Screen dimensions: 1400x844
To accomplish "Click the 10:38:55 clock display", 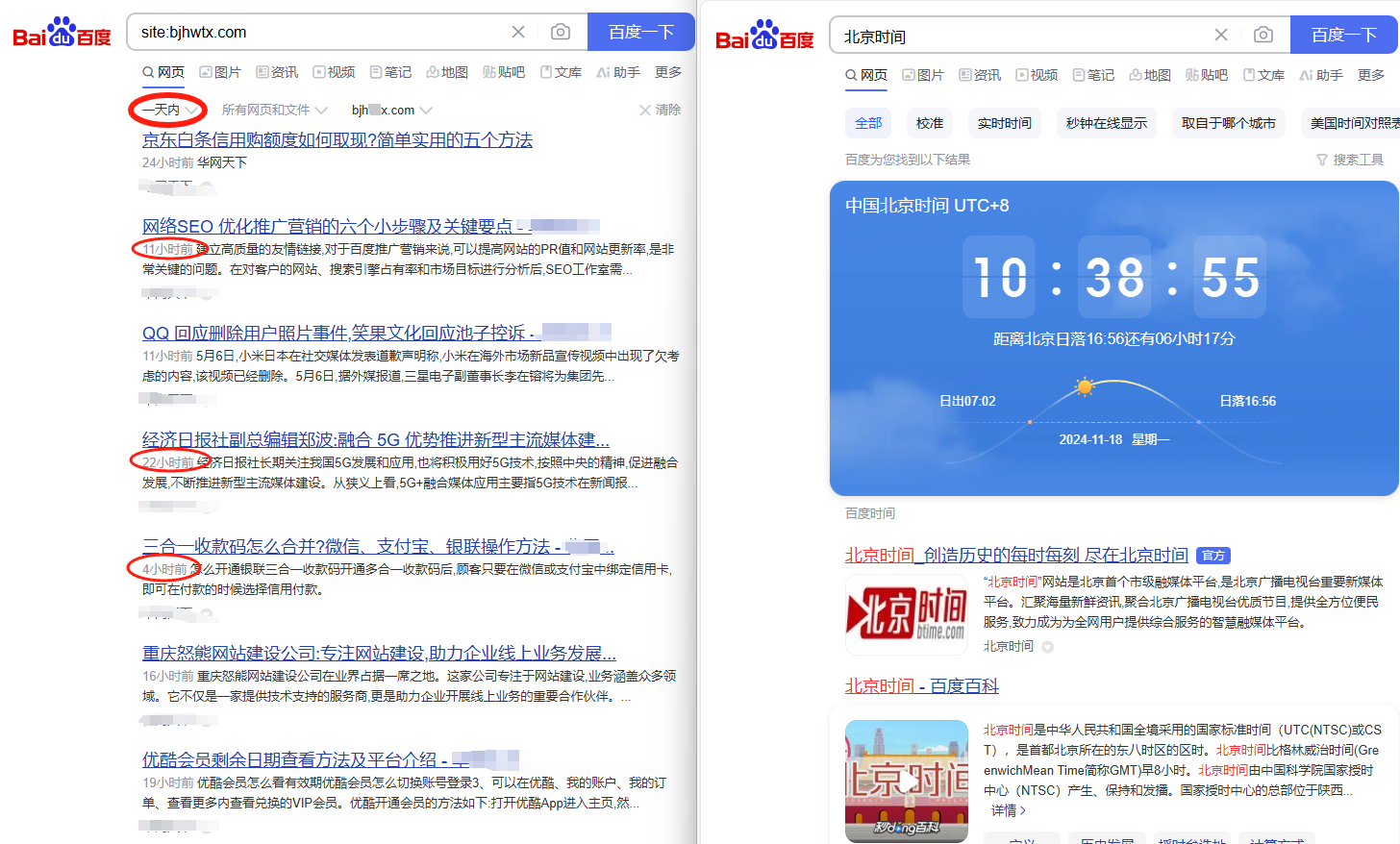I will pyautogui.click(x=1114, y=277).
